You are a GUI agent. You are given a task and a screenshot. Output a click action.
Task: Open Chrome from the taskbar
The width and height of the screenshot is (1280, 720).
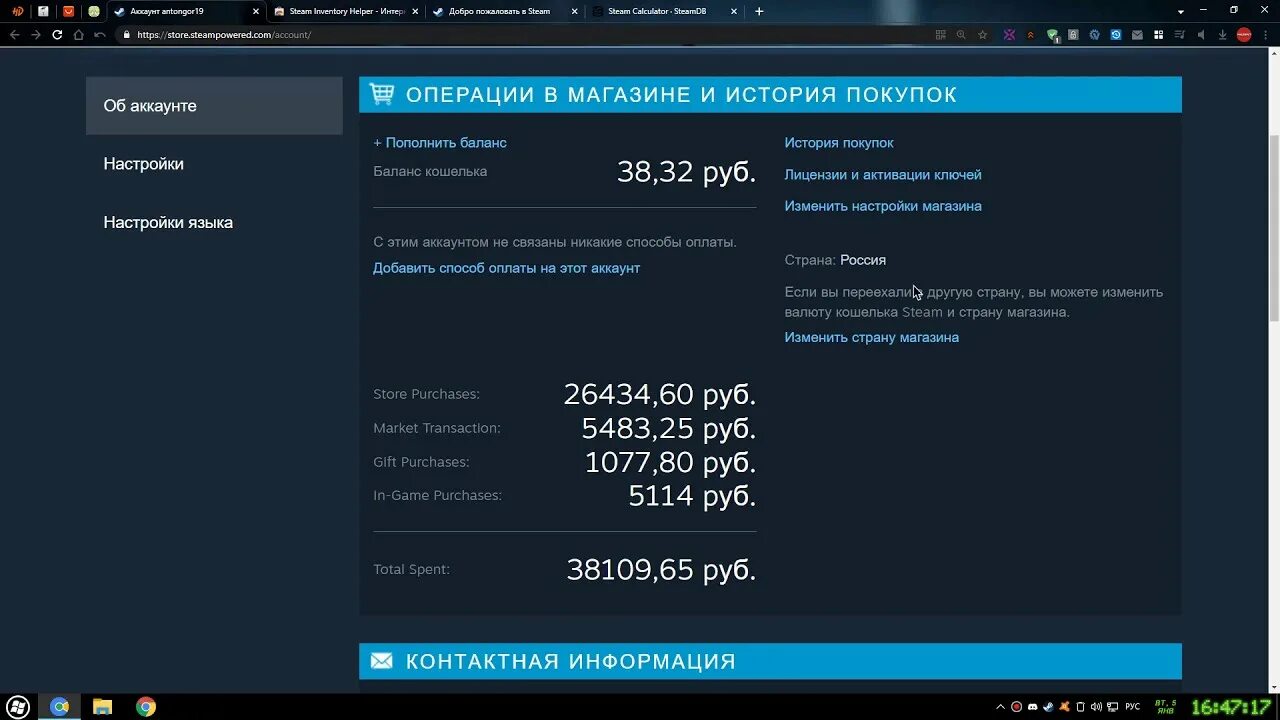tap(146, 707)
